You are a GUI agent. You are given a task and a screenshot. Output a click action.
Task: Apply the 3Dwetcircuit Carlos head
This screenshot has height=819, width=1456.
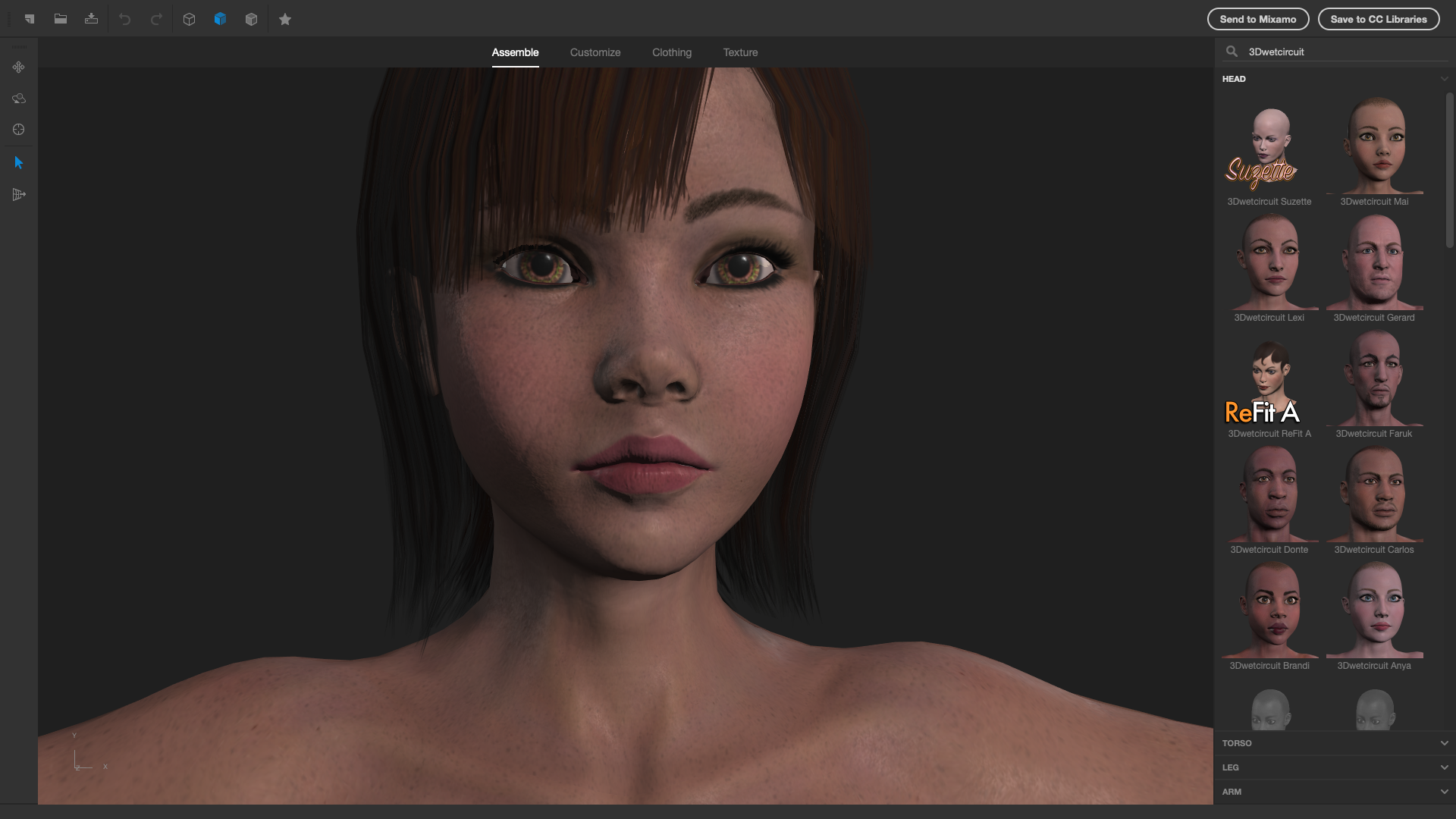(1374, 500)
